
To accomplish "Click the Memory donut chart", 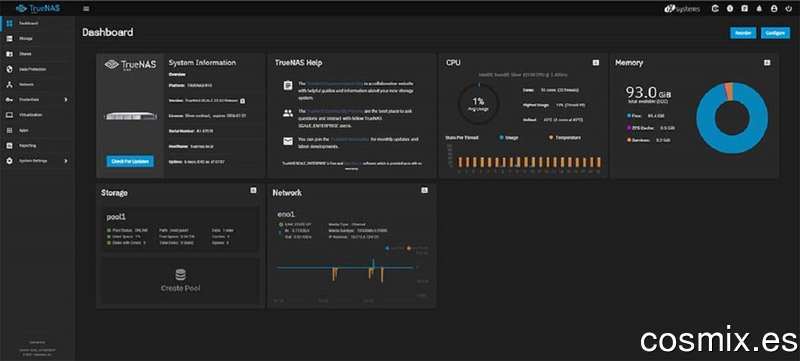I will coord(732,118).
